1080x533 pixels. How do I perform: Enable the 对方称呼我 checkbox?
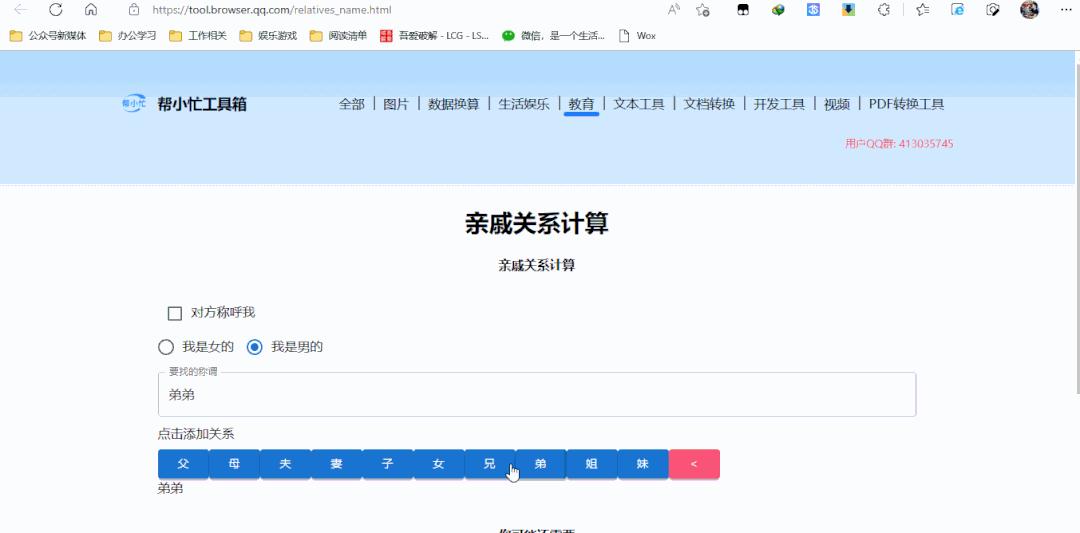(174, 313)
